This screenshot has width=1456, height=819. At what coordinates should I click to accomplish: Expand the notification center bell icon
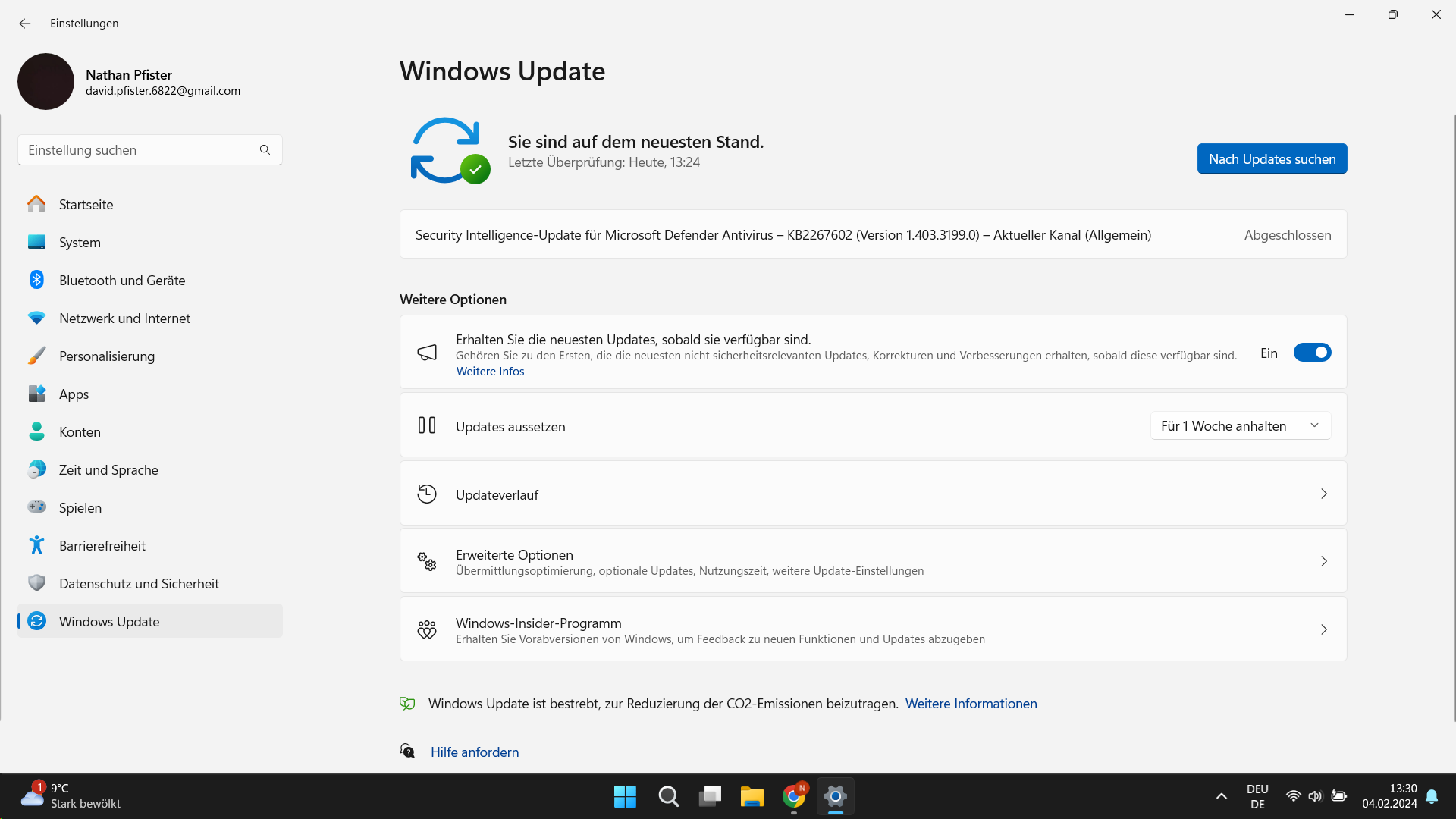point(1432,797)
